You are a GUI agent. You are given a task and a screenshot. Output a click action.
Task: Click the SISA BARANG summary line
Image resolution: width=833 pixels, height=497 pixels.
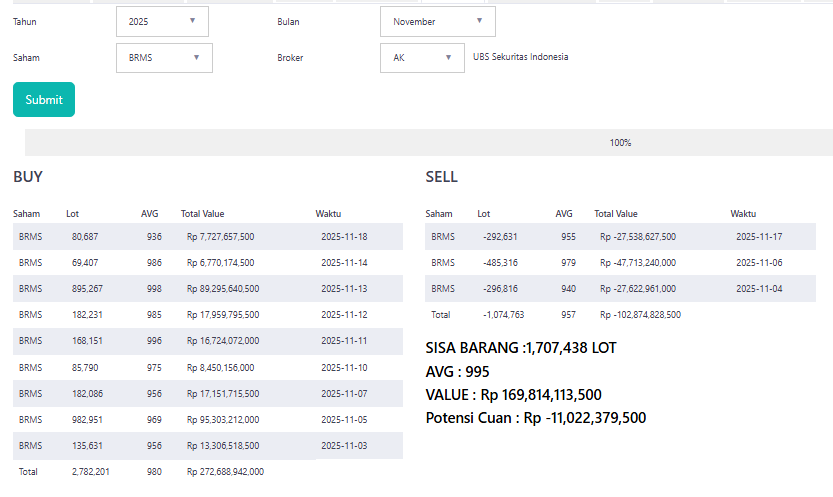tap(521, 348)
